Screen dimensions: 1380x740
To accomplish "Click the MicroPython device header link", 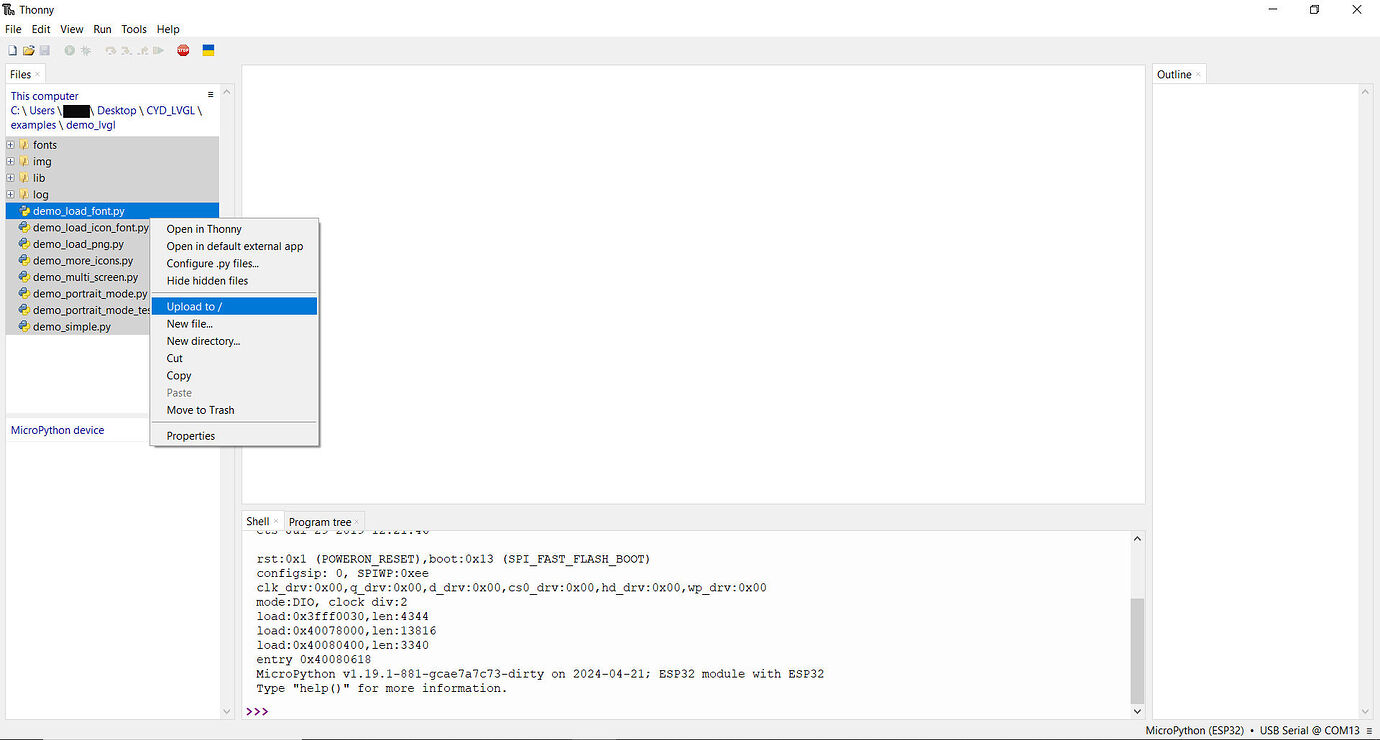I will tap(57, 430).
